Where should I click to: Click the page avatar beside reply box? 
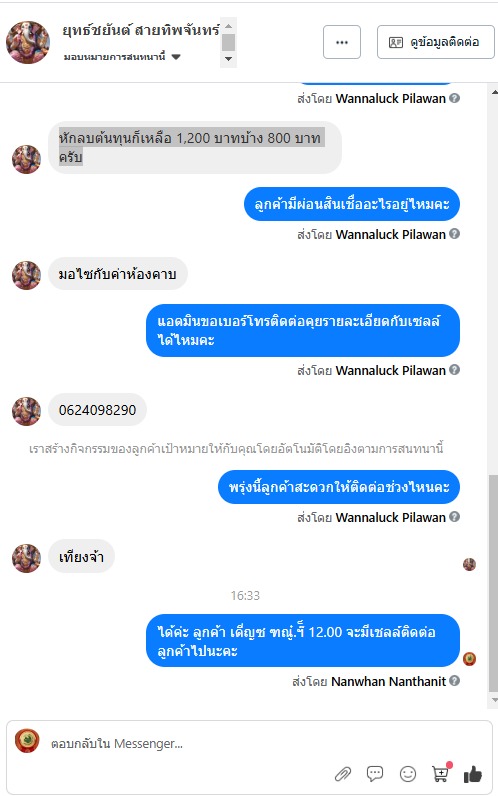27,741
